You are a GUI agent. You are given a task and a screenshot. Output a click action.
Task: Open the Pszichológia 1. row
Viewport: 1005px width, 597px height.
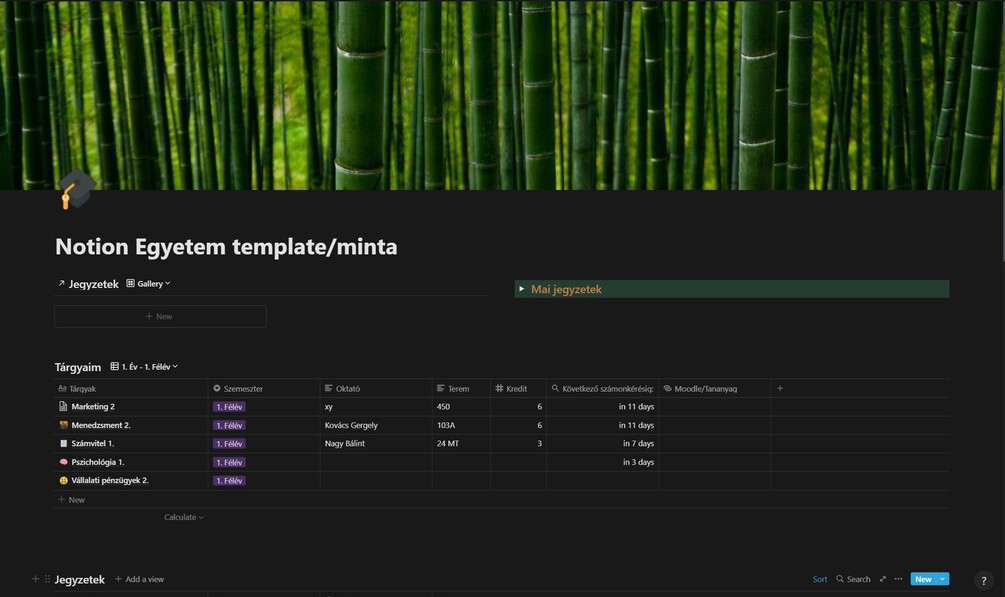tap(97, 462)
